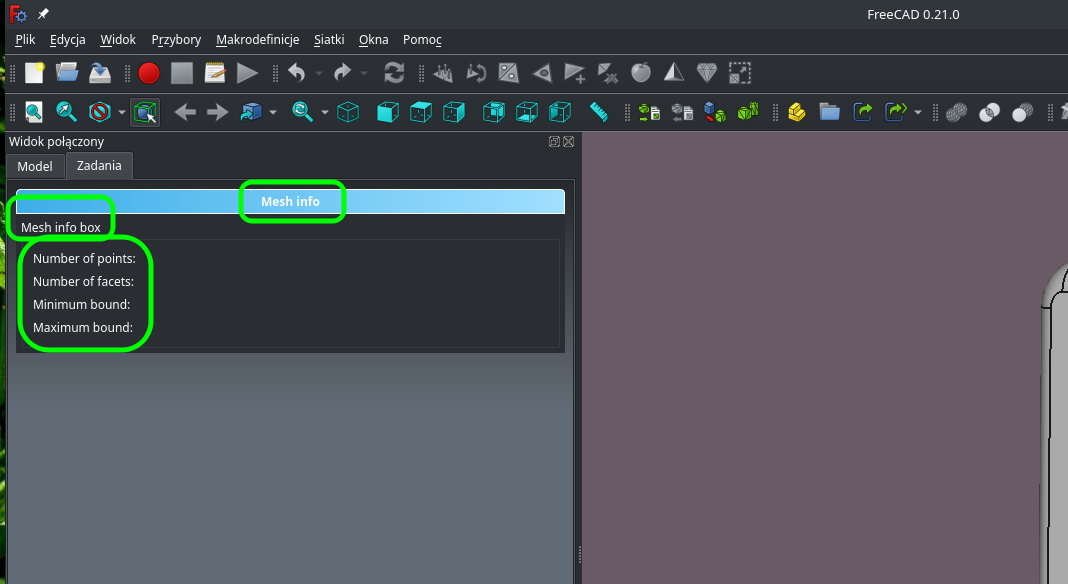
Task: Open draw style hexagon icon
Action: tap(99, 112)
